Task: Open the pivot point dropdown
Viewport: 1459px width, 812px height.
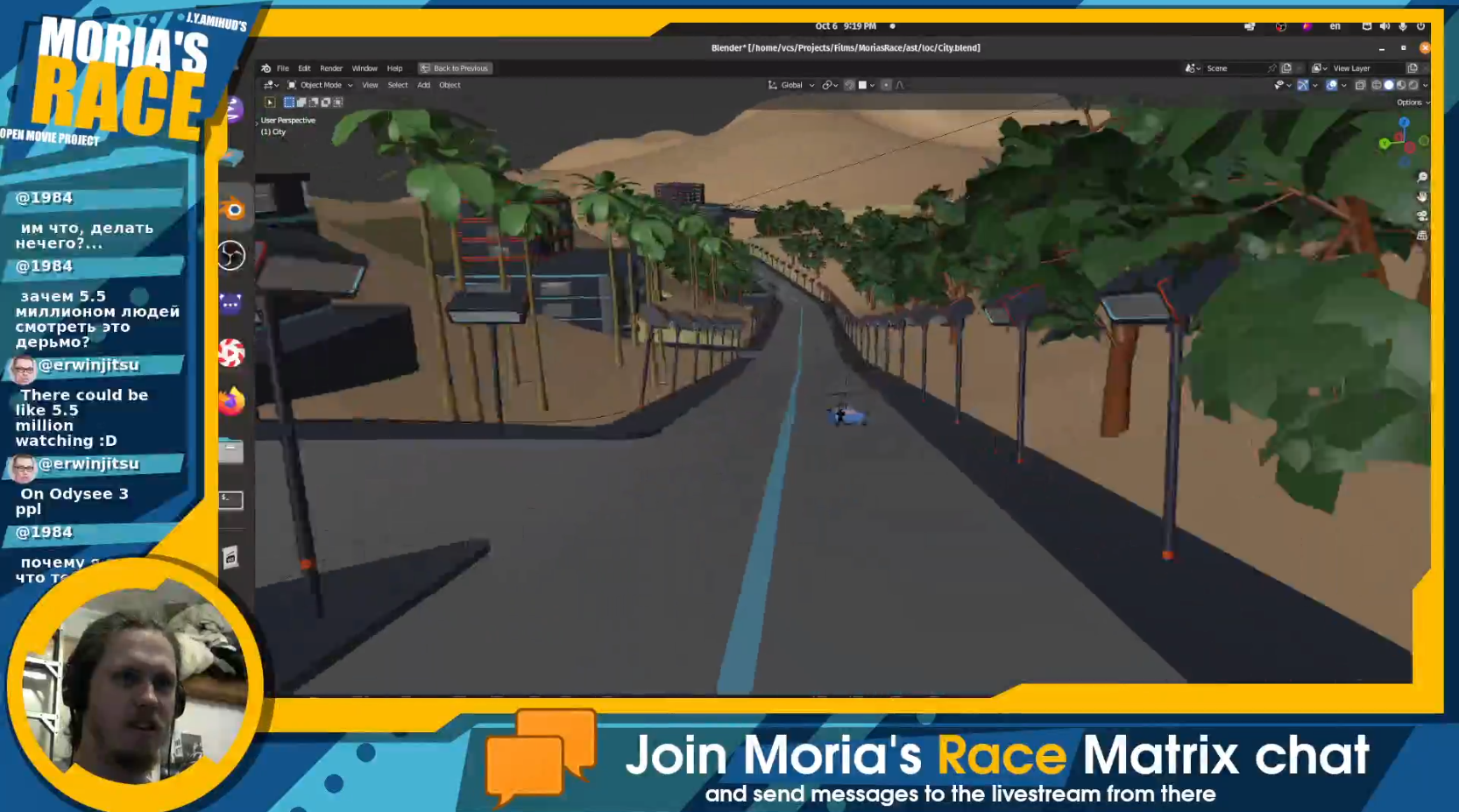Action: point(829,85)
